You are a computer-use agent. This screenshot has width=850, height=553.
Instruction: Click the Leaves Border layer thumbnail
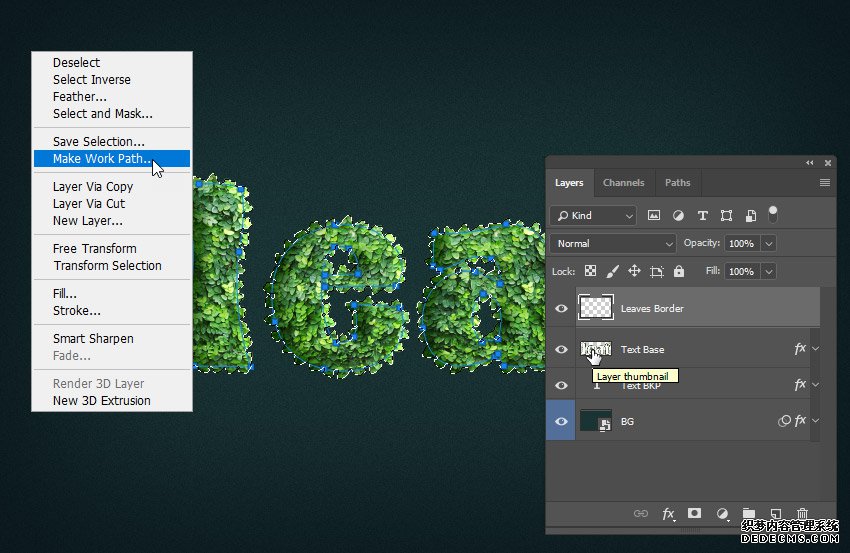click(596, 307)
